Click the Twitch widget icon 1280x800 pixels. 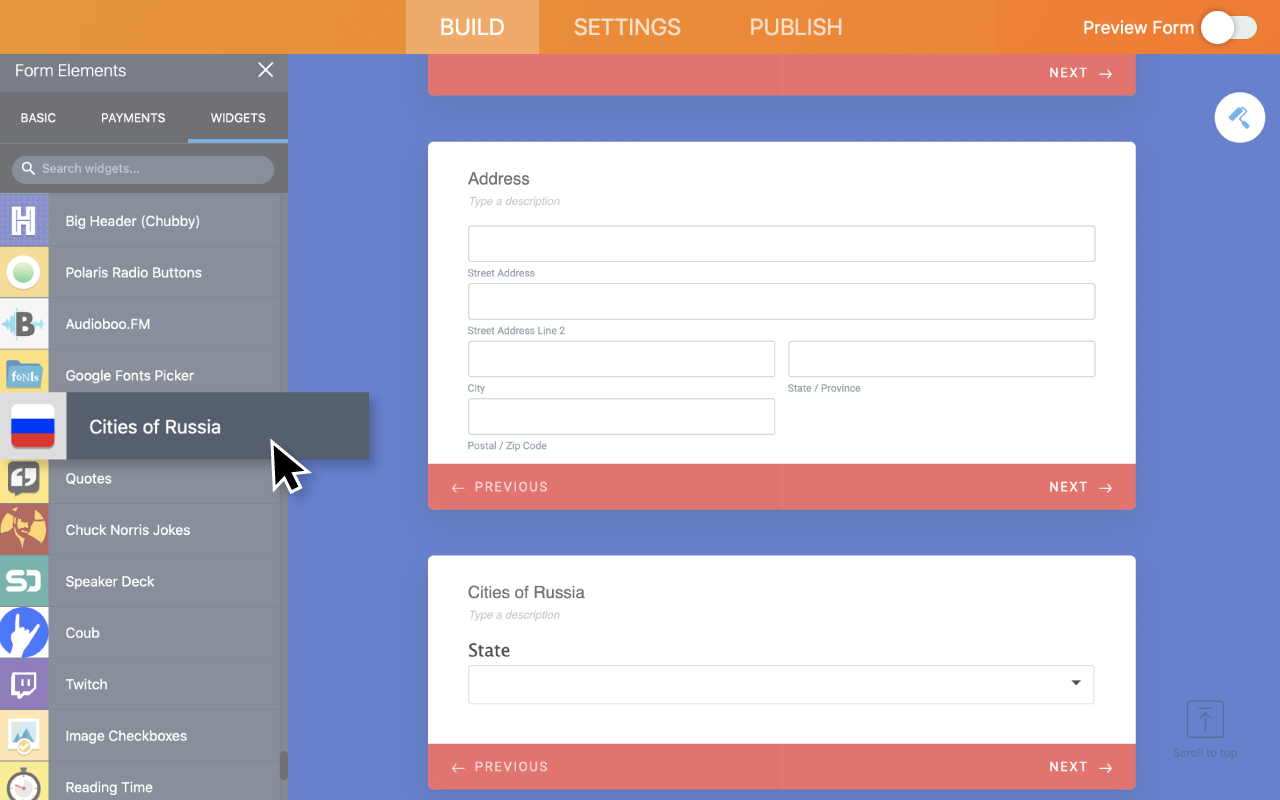(x=24, y=684)
